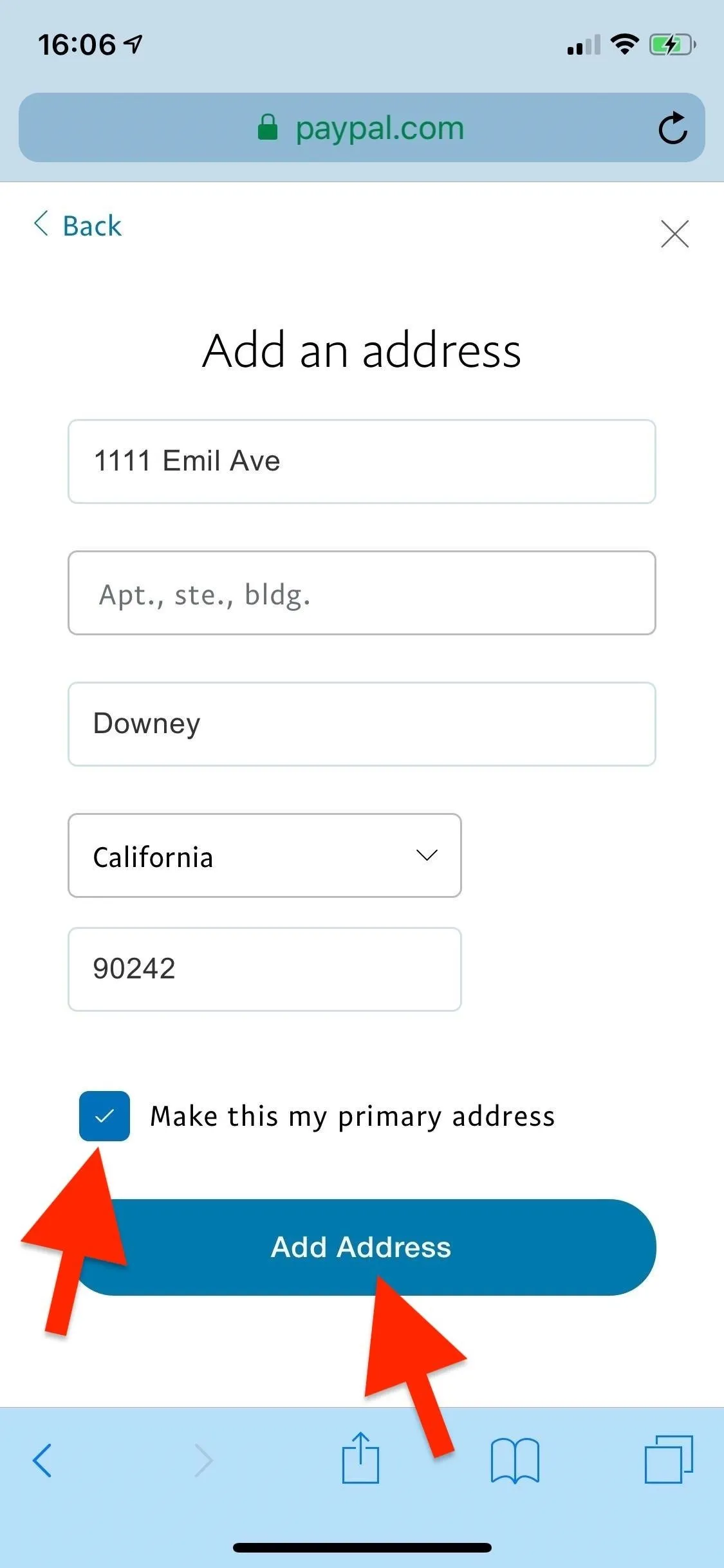
Task: Open the Safari share sheet icon
Action: coord(360,1458)
